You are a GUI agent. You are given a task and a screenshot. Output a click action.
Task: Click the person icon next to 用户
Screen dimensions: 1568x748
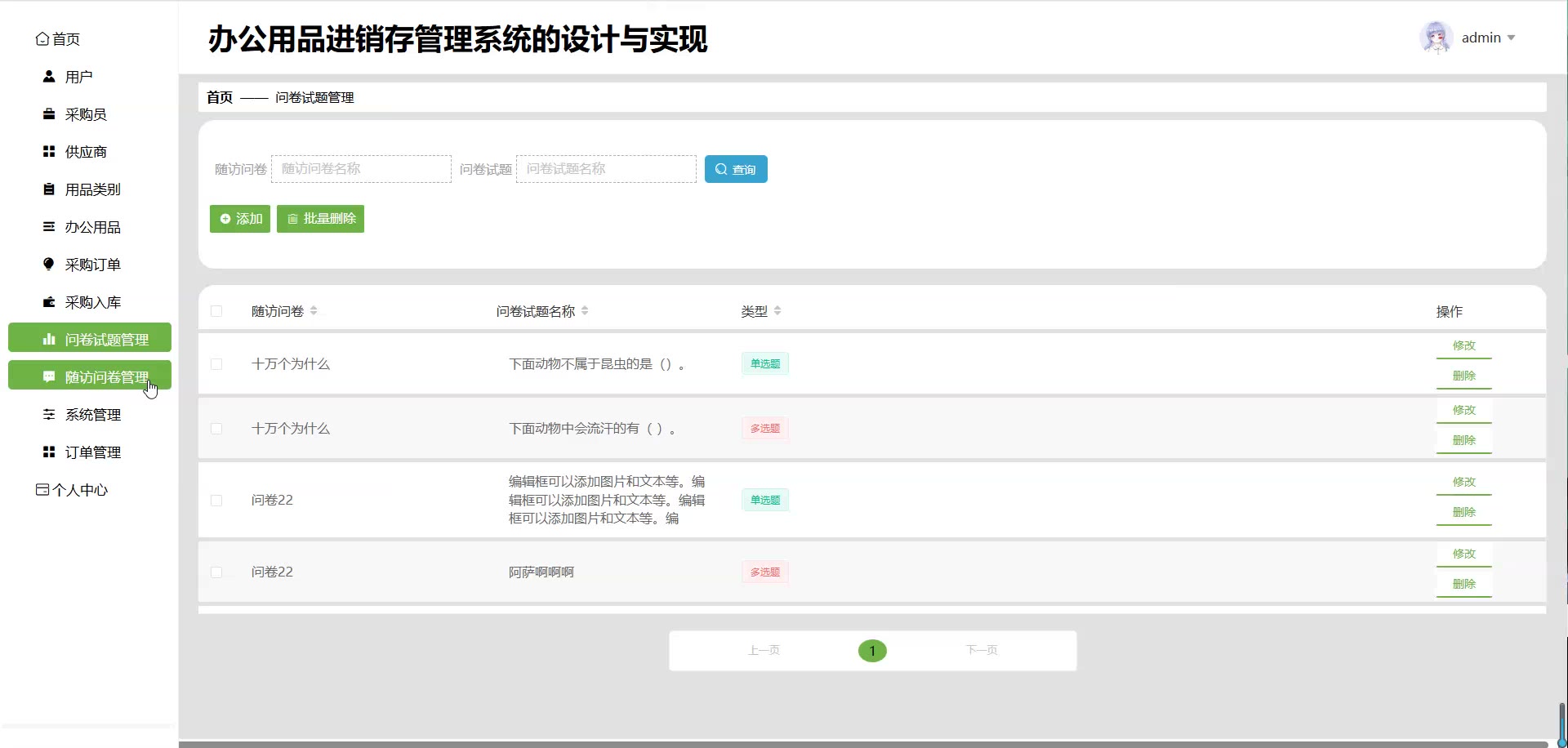point(49,77)
